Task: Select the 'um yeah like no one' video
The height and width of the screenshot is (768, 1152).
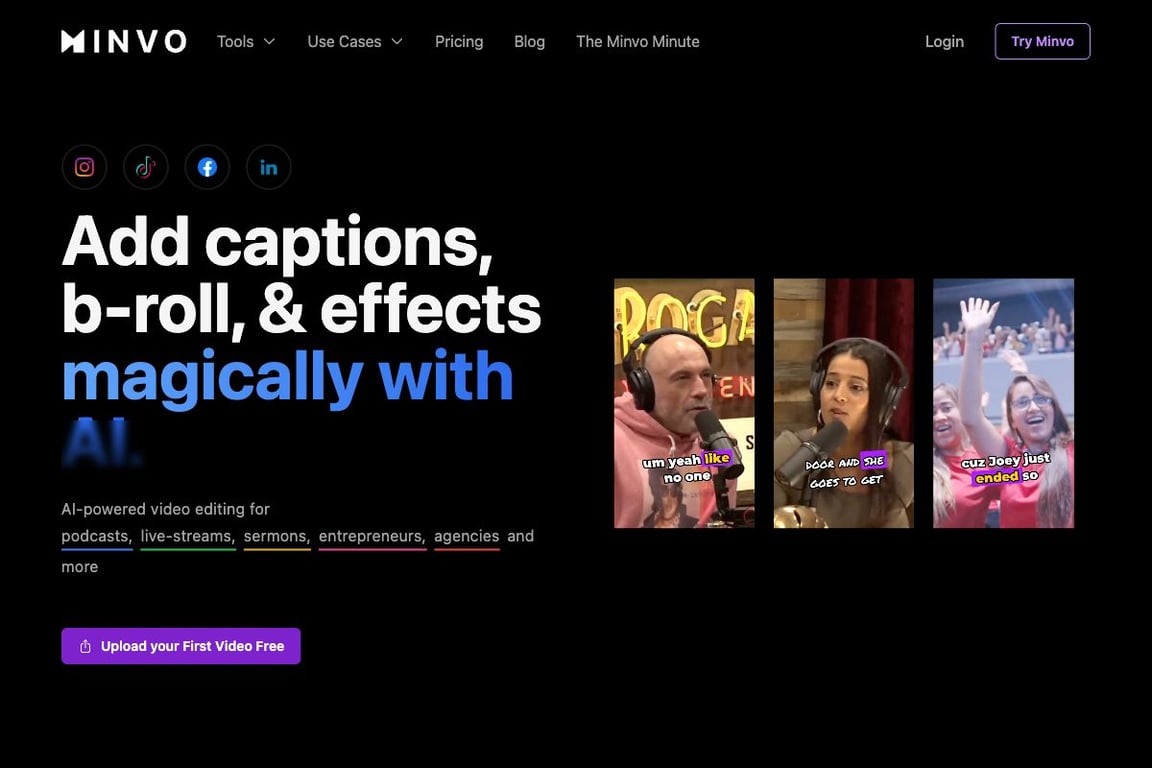Action: point(684,403)
